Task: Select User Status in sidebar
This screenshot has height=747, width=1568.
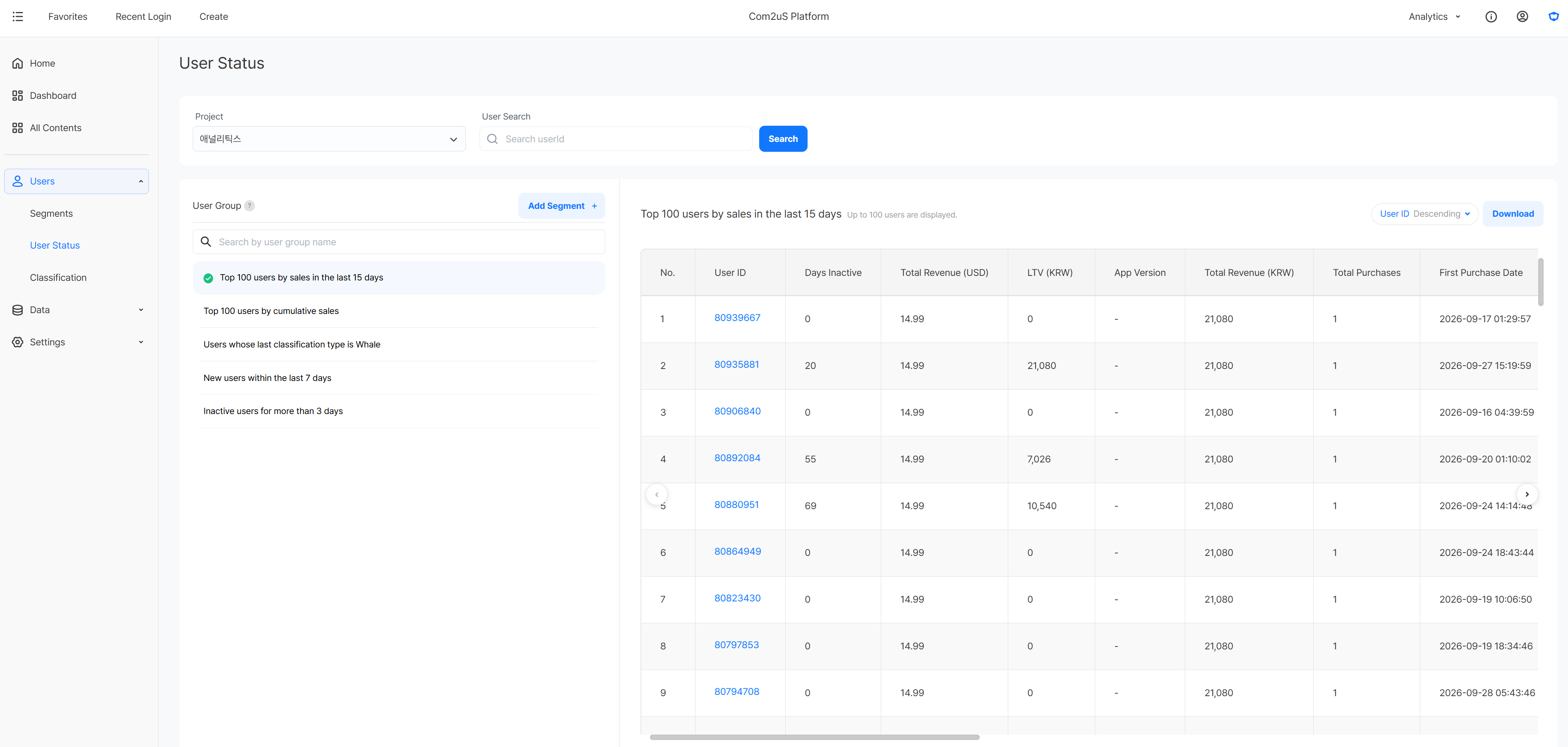Action: click(x=55, y=245)
